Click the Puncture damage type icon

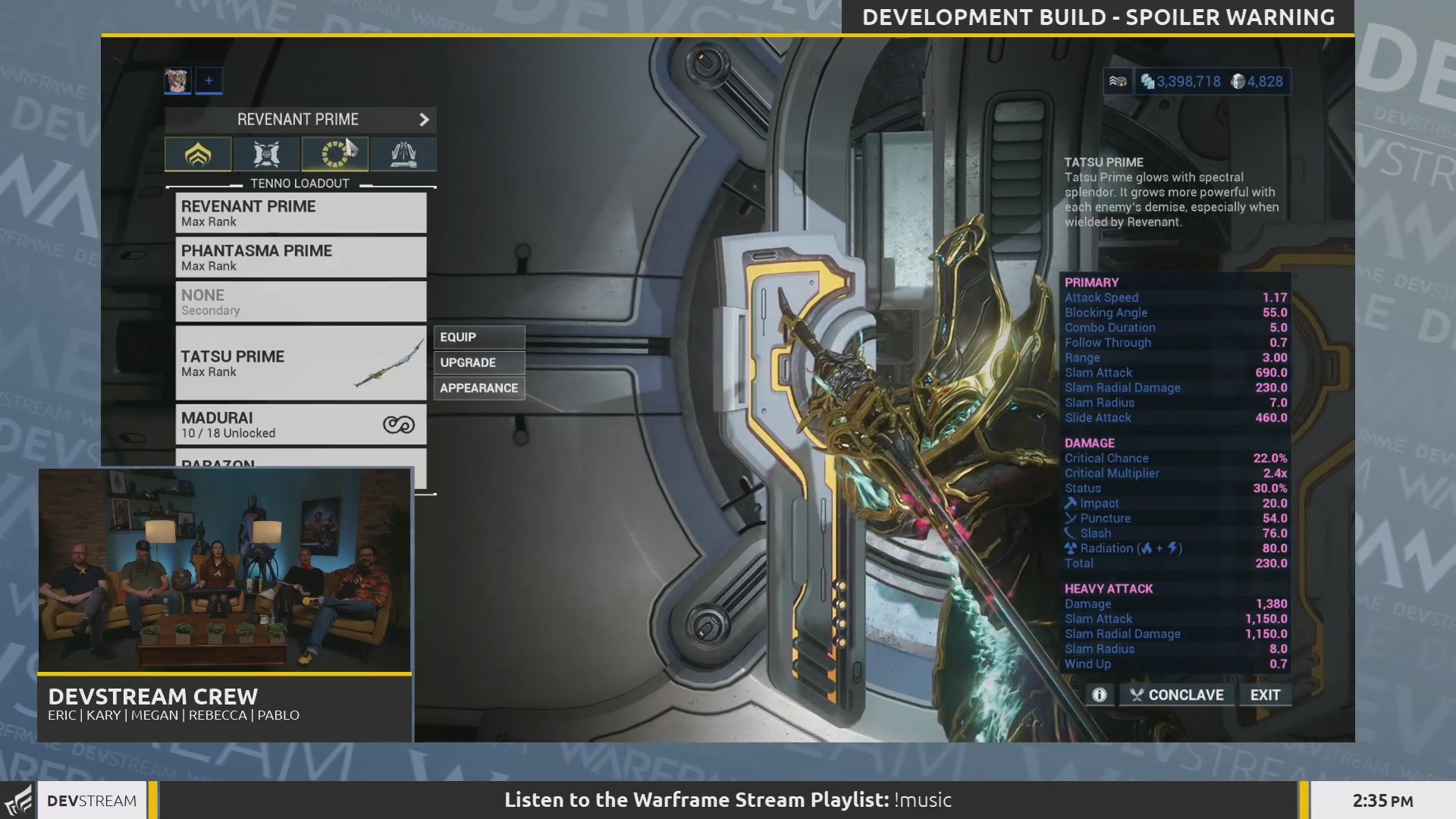pyautogui.click(x=1071, y=518)
